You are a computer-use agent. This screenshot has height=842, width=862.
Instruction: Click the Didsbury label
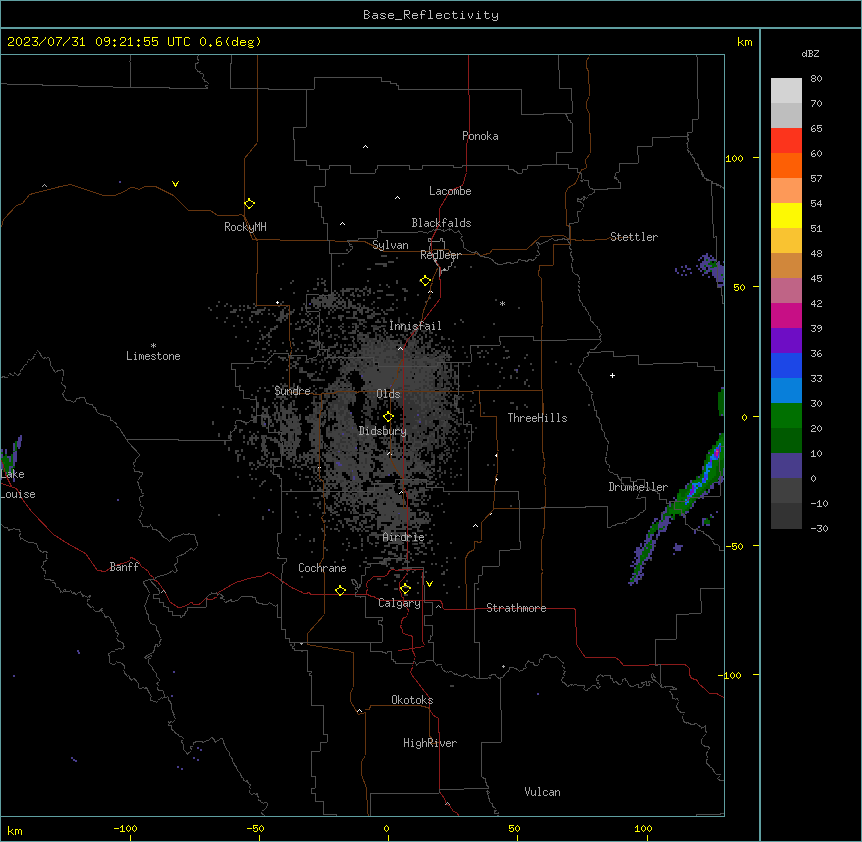(383, 431)
